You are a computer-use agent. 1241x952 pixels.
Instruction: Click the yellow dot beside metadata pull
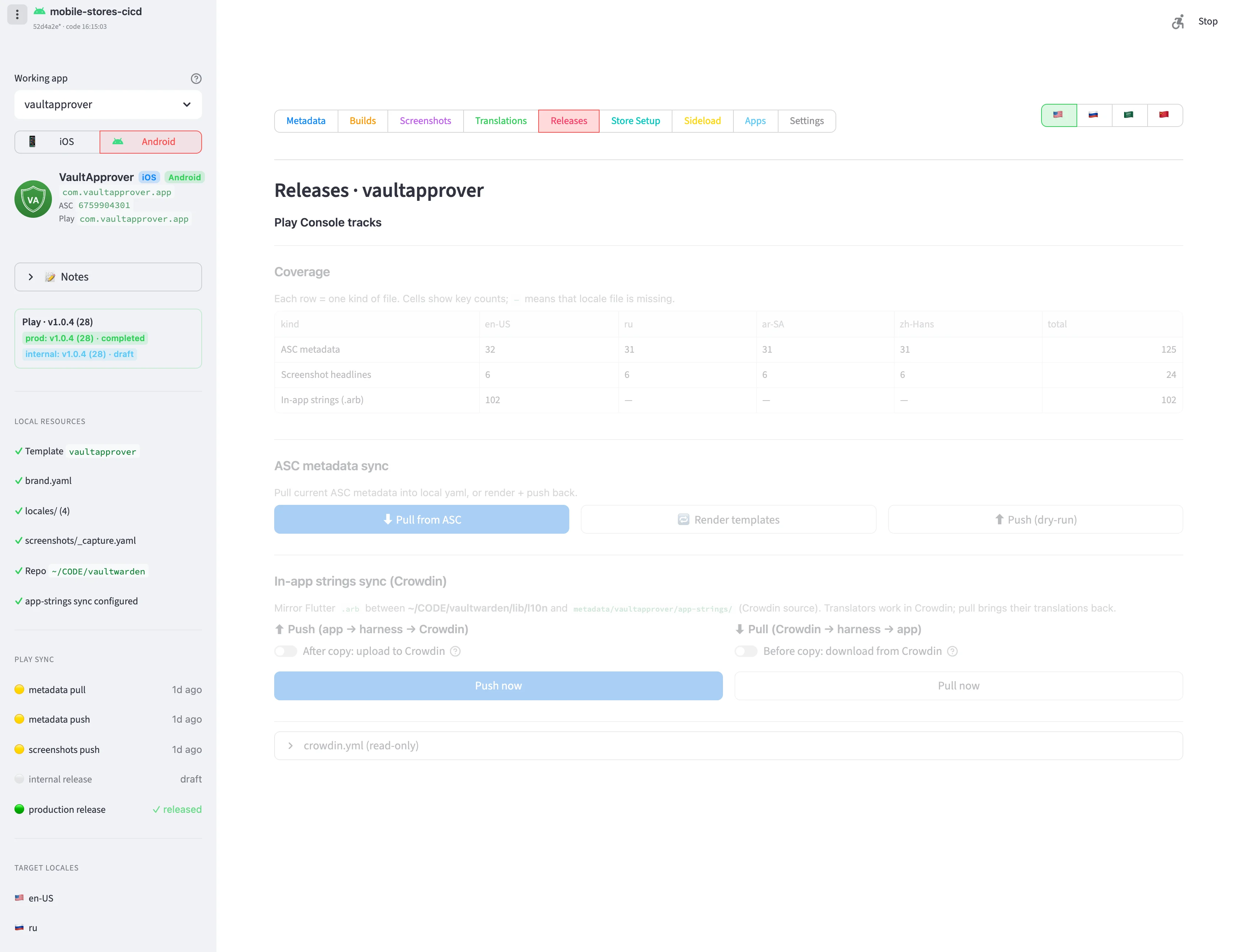pos(19,689)
